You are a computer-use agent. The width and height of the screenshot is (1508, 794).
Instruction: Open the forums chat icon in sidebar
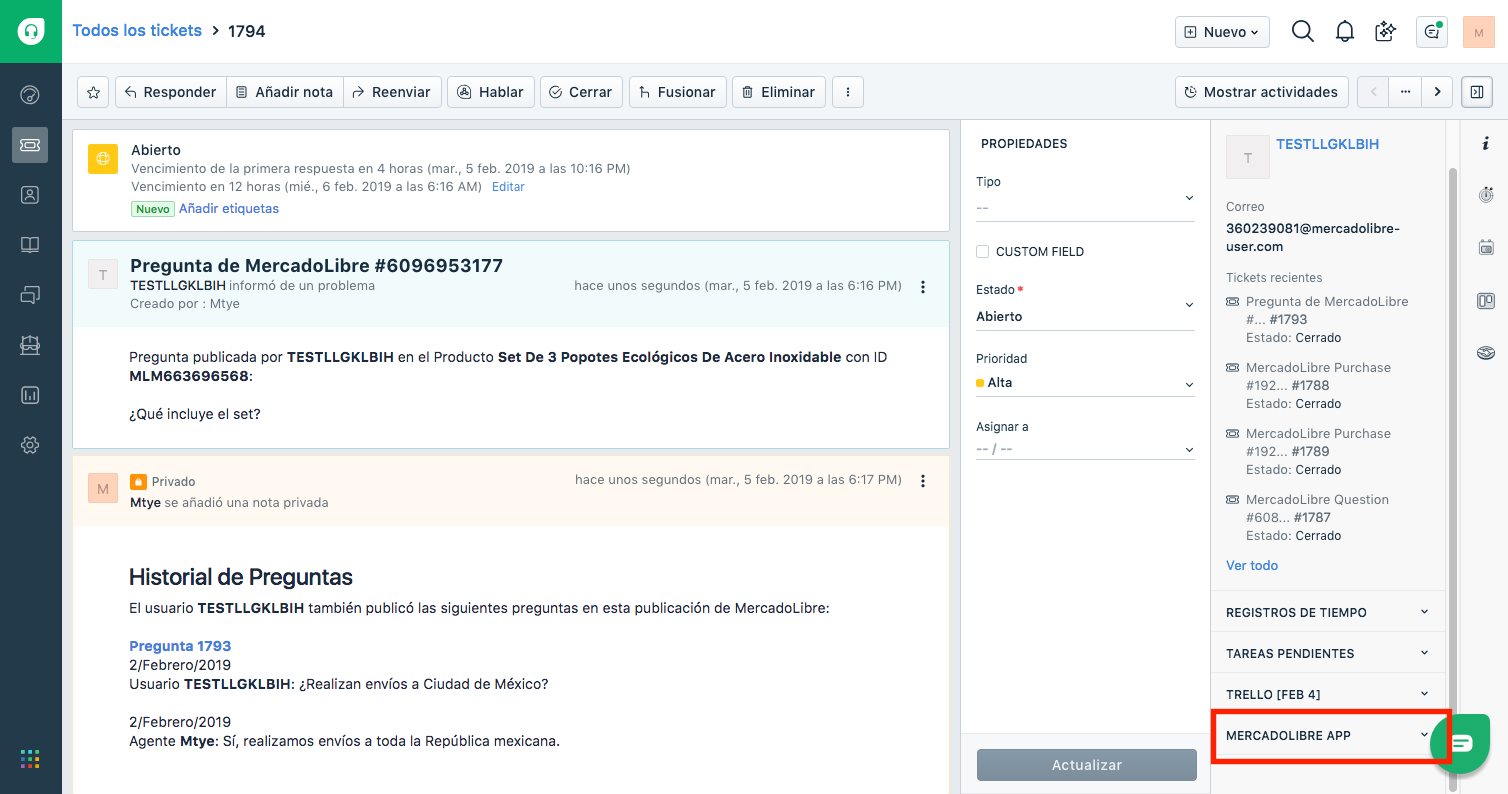click(x=30, y=295)
